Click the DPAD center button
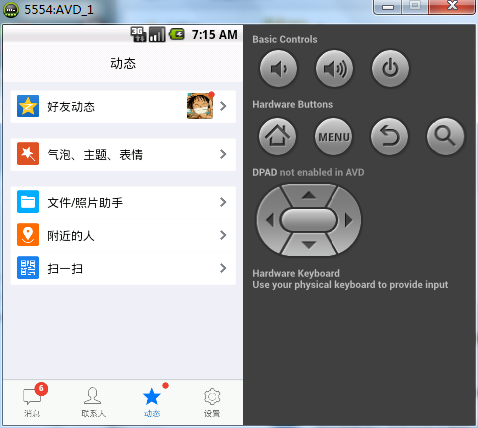This screenshot has width=478, height=428. [x=309, y=220]
